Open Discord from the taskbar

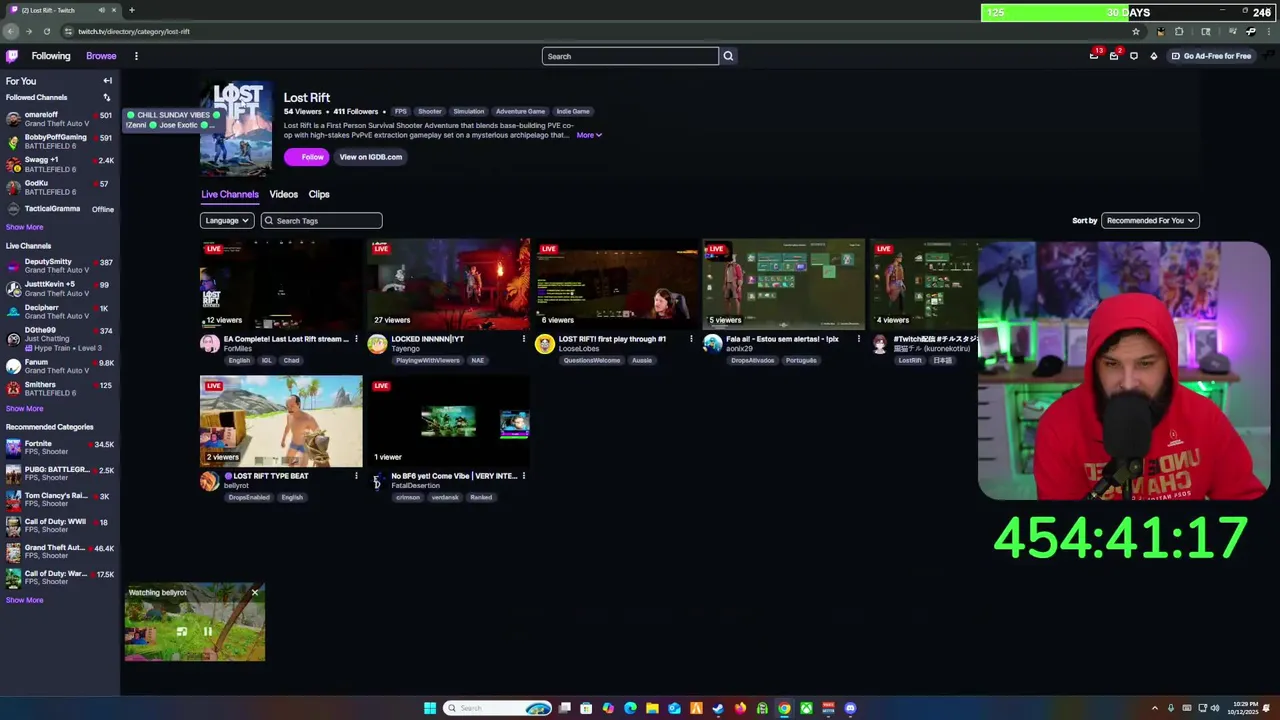pyautogui.click(x=850, y=708)
